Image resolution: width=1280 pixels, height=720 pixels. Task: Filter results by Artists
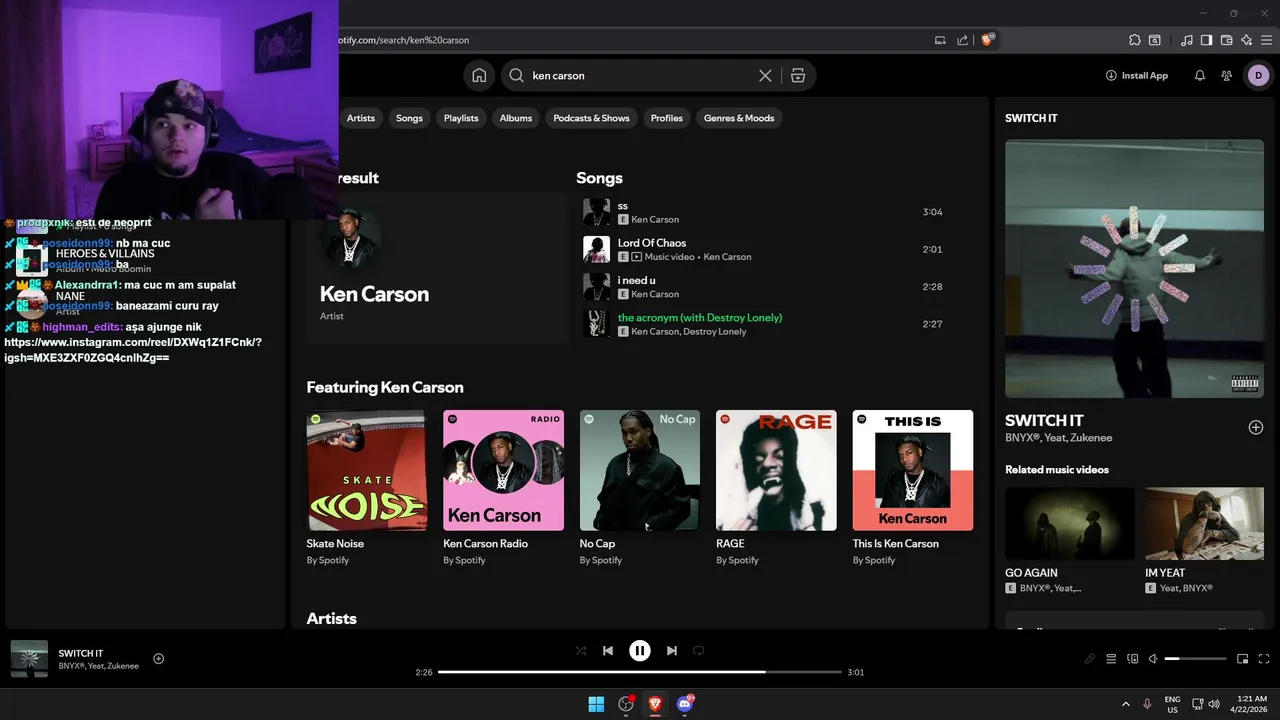[361, 118]
